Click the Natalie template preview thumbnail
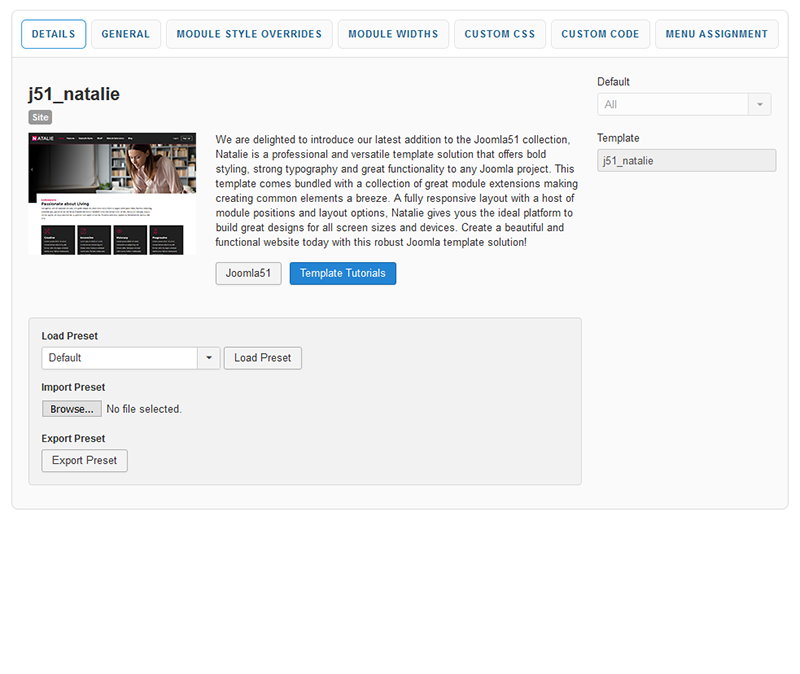800x674 pixels. click(112, 194)
